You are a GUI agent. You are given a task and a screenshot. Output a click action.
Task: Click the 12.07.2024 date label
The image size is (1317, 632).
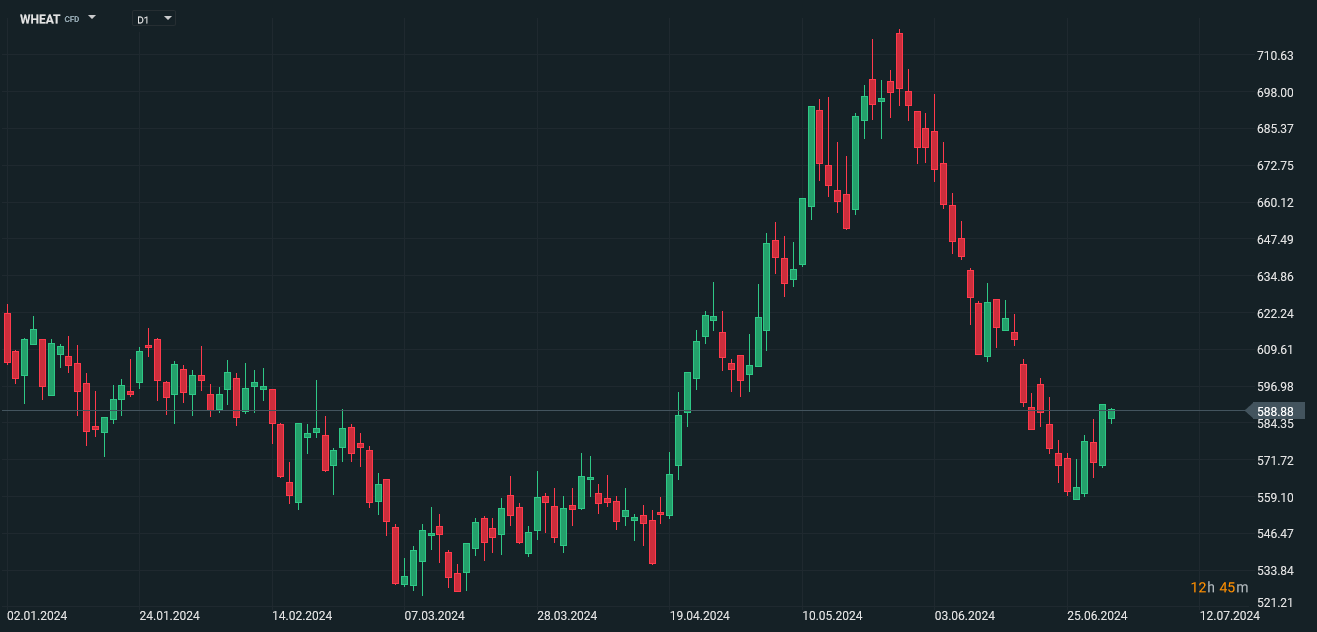1229,616
